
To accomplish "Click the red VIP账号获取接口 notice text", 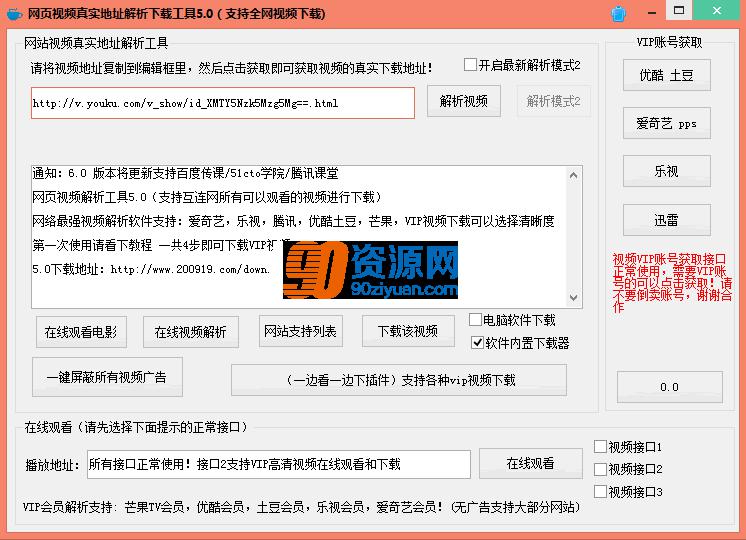I will pyautogui.click(x=672, y=283).
